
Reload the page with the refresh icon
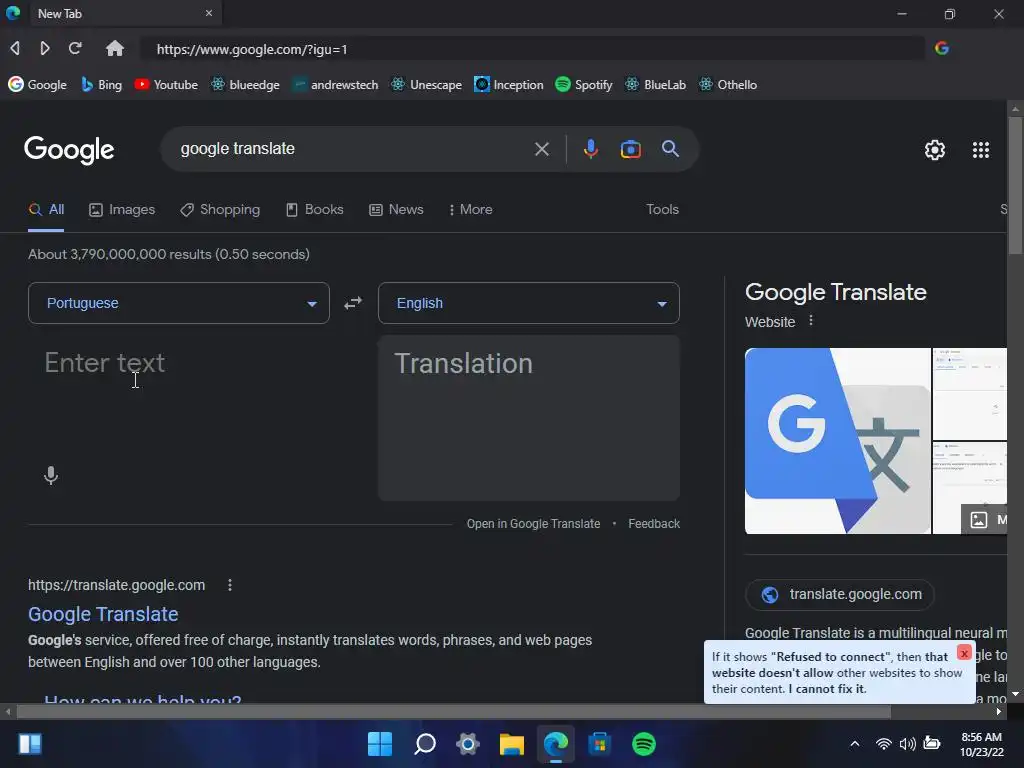tap(75, 48)
